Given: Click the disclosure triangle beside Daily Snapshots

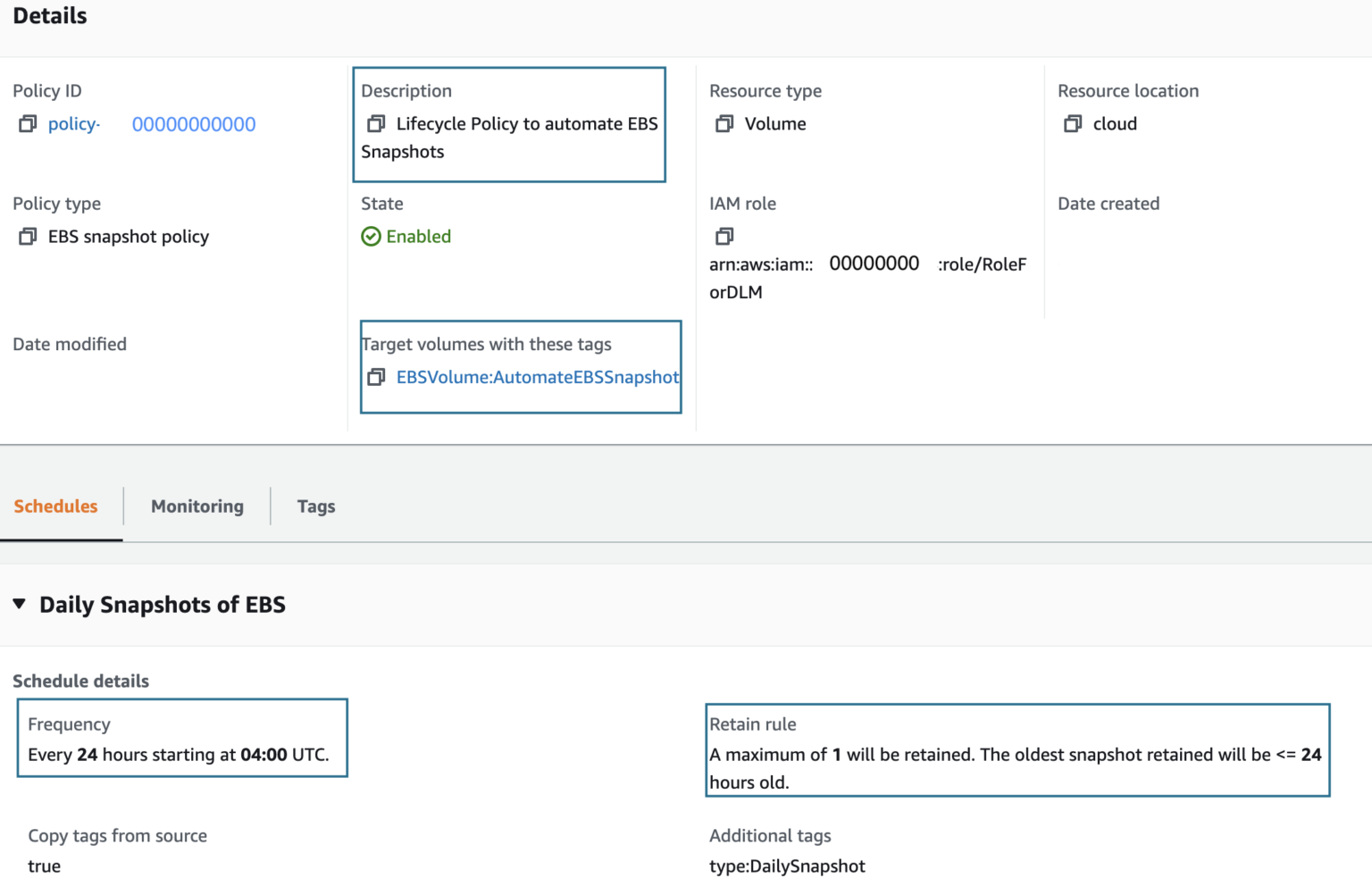Looking at the screenshot, I should [20, 605].
